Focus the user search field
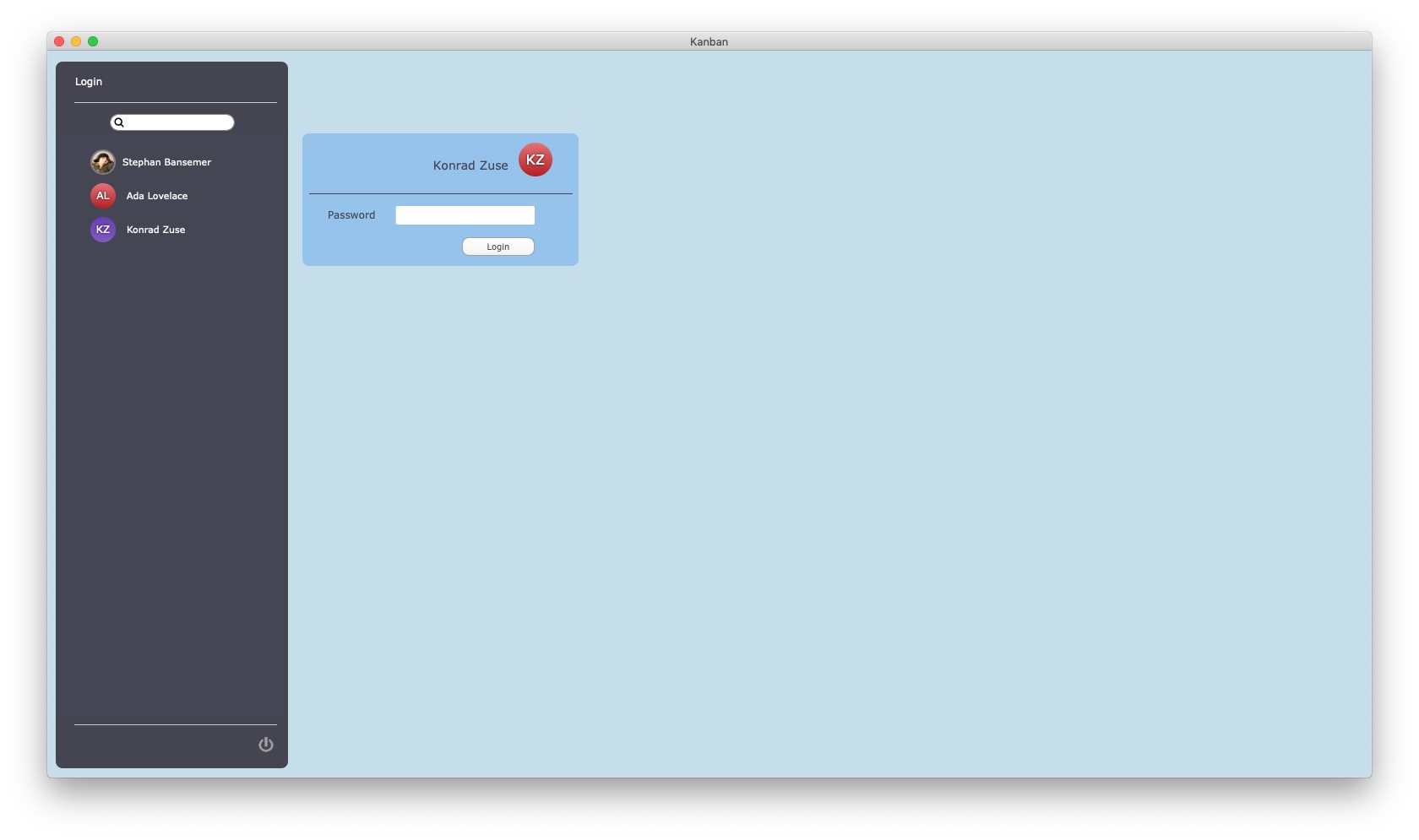Viewport: 1419px width, 840px height. 178,122
